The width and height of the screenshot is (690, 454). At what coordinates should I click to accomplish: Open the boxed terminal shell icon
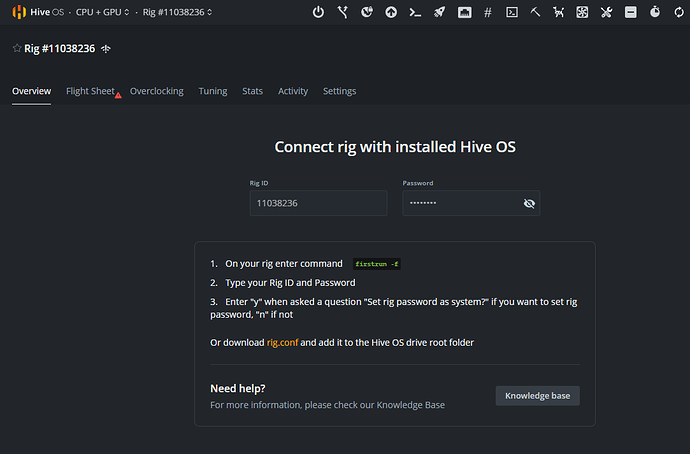tap(512, 12)
